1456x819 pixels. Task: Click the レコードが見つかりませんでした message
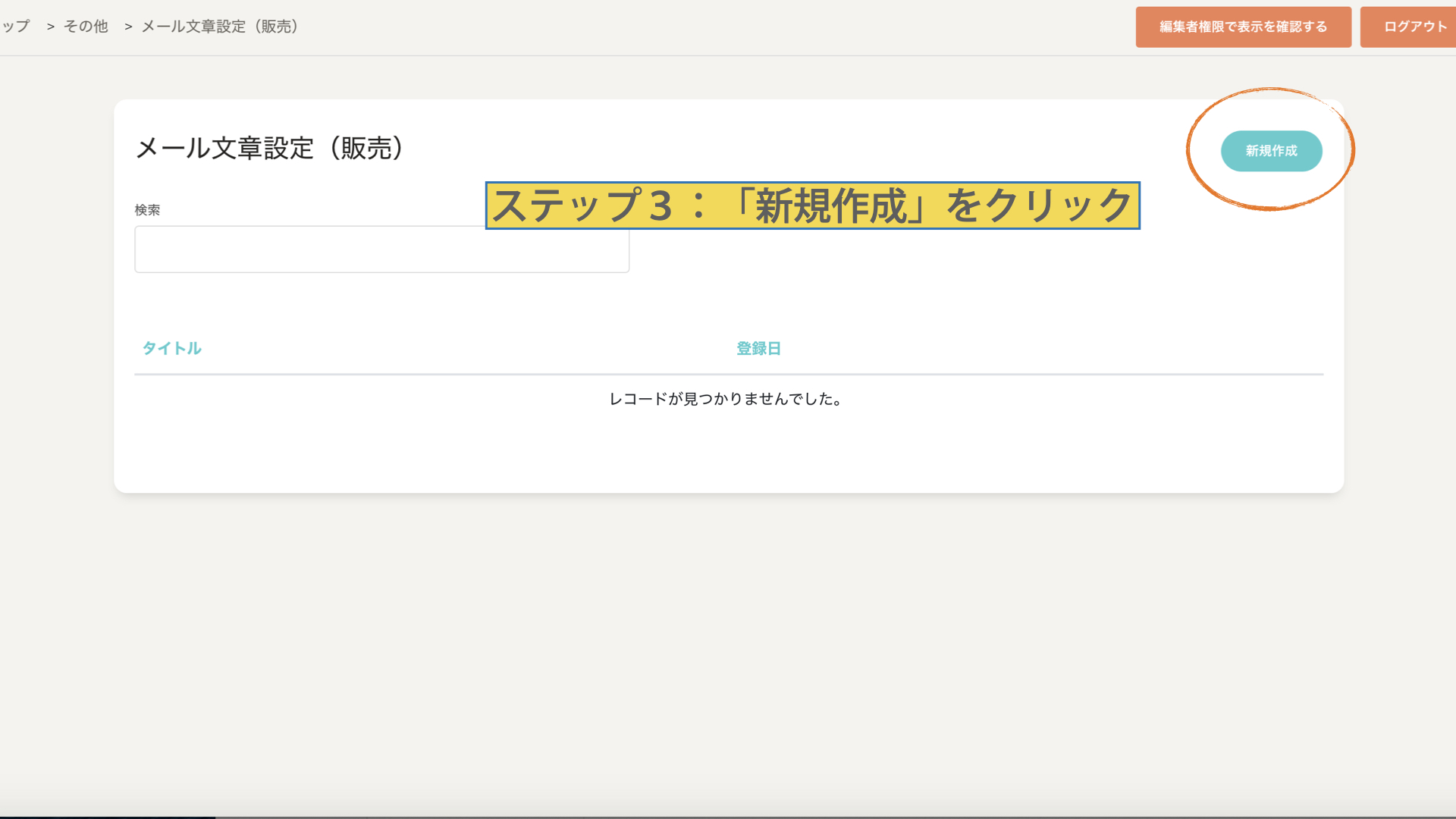click(726, 399)
